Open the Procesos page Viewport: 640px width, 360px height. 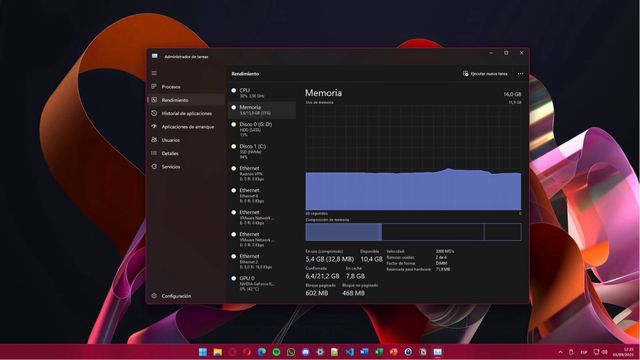pyautogui.click(x=186, y=87)
